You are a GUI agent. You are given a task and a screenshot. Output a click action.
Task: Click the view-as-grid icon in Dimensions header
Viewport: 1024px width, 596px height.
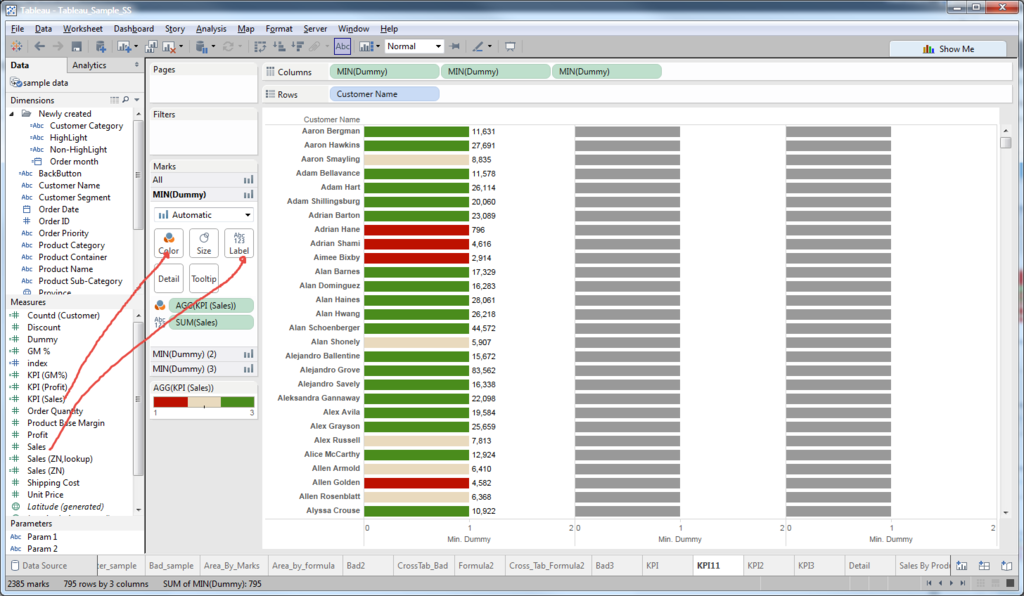coord(114,100)
